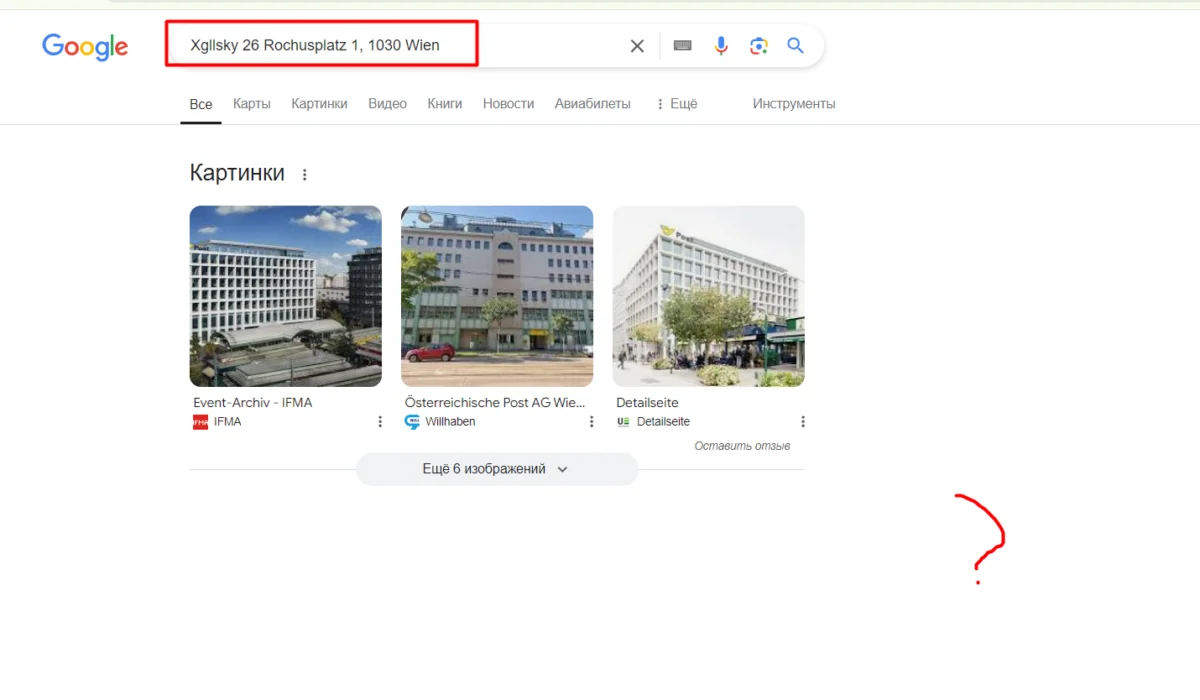Click the Оставить отзыв feedback link
Image resolution: width=1200 pixels, height=700 pixels.
pos(743,446)
